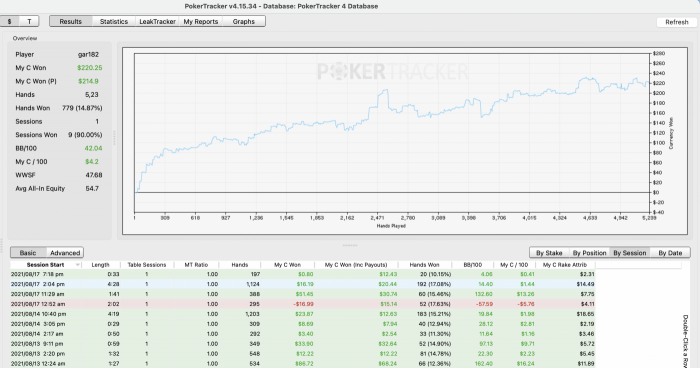Select session 2021/08/17 11:29 am
700x368 pixels.
(x=303, y=294)
